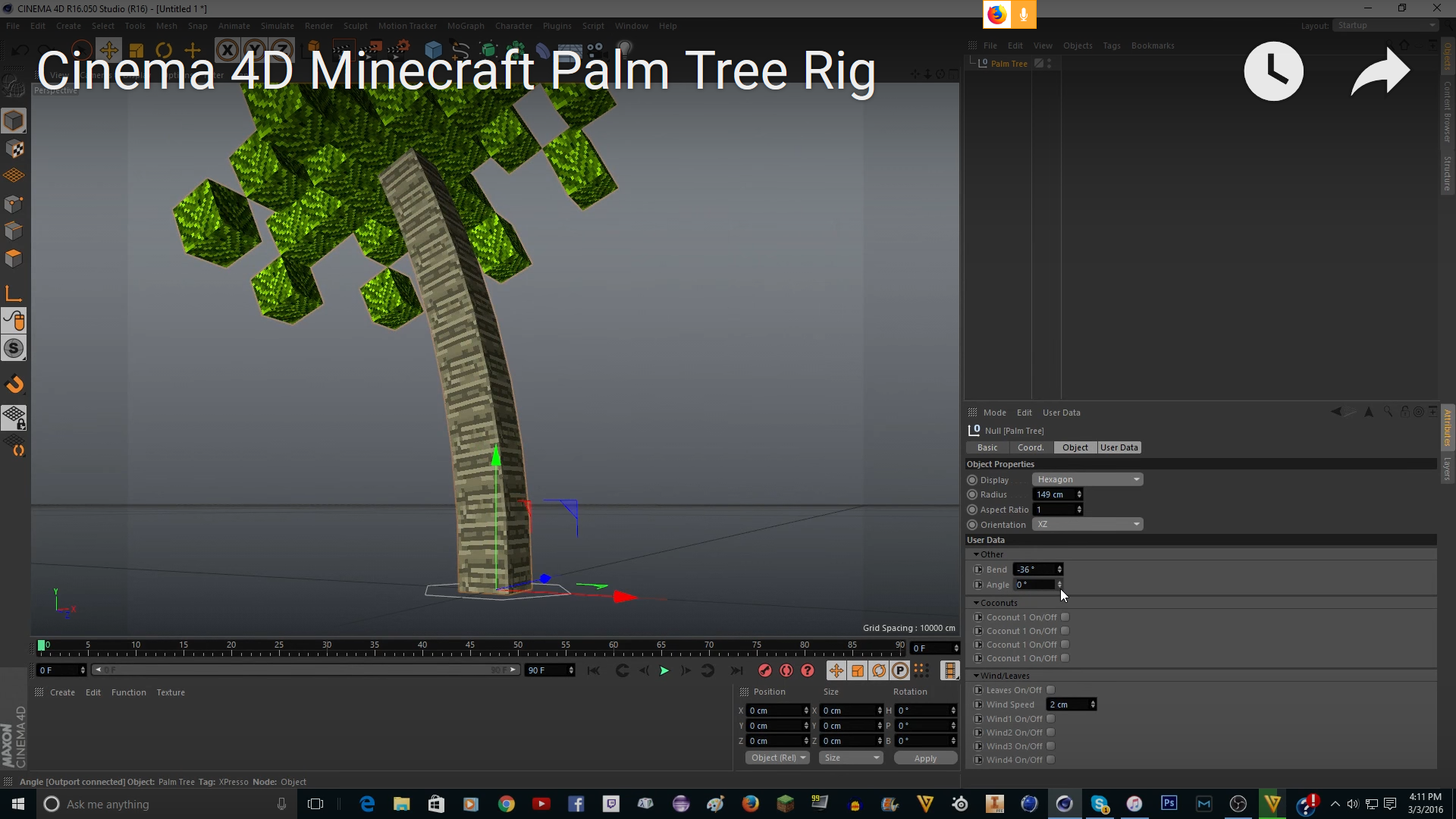Enable Wind3 On/Off checkbox
The image size is (1456, 819).
1050,746
